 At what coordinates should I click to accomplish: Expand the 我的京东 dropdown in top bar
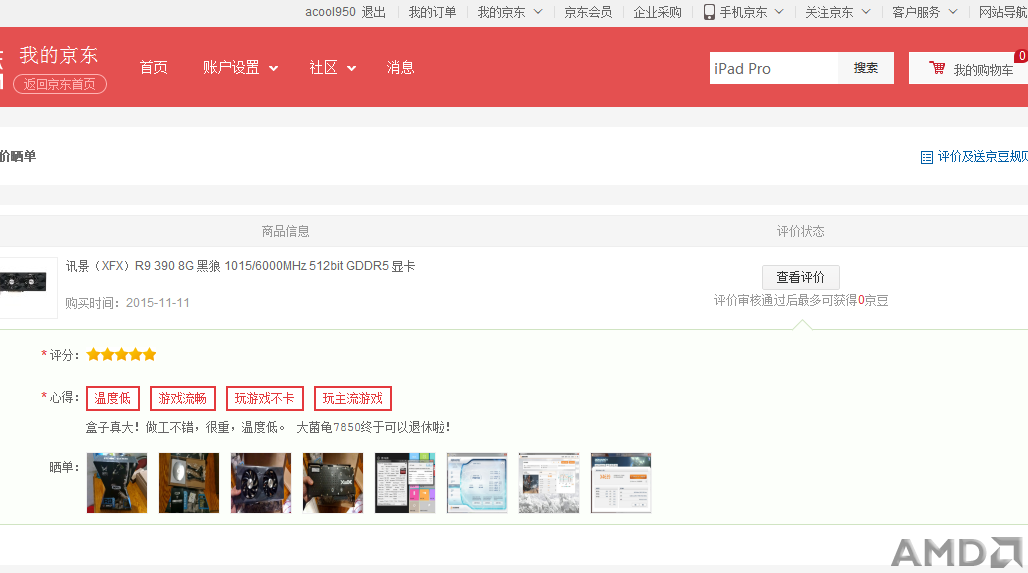coord(538,12)
